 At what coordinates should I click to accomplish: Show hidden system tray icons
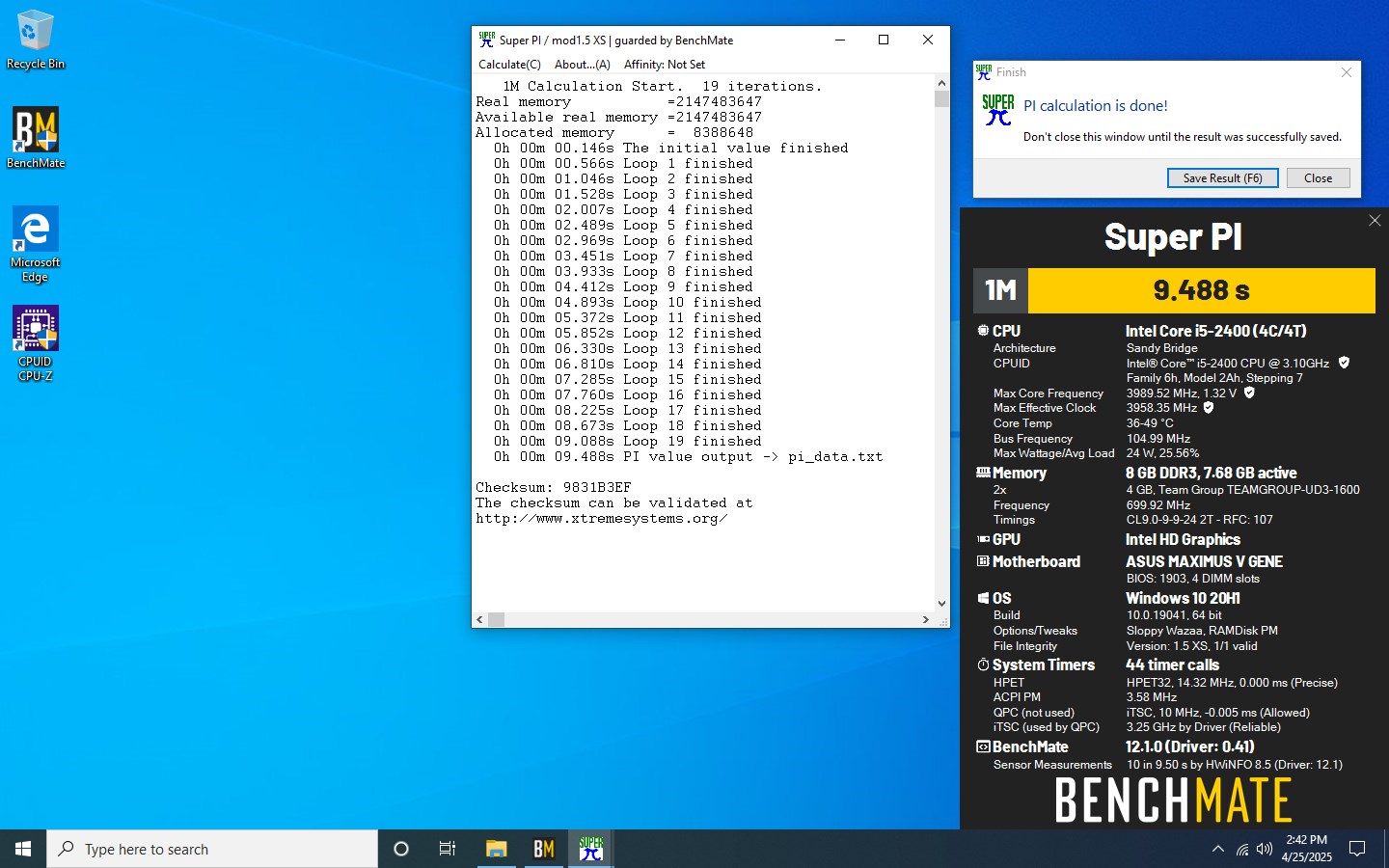(1217, 849)
